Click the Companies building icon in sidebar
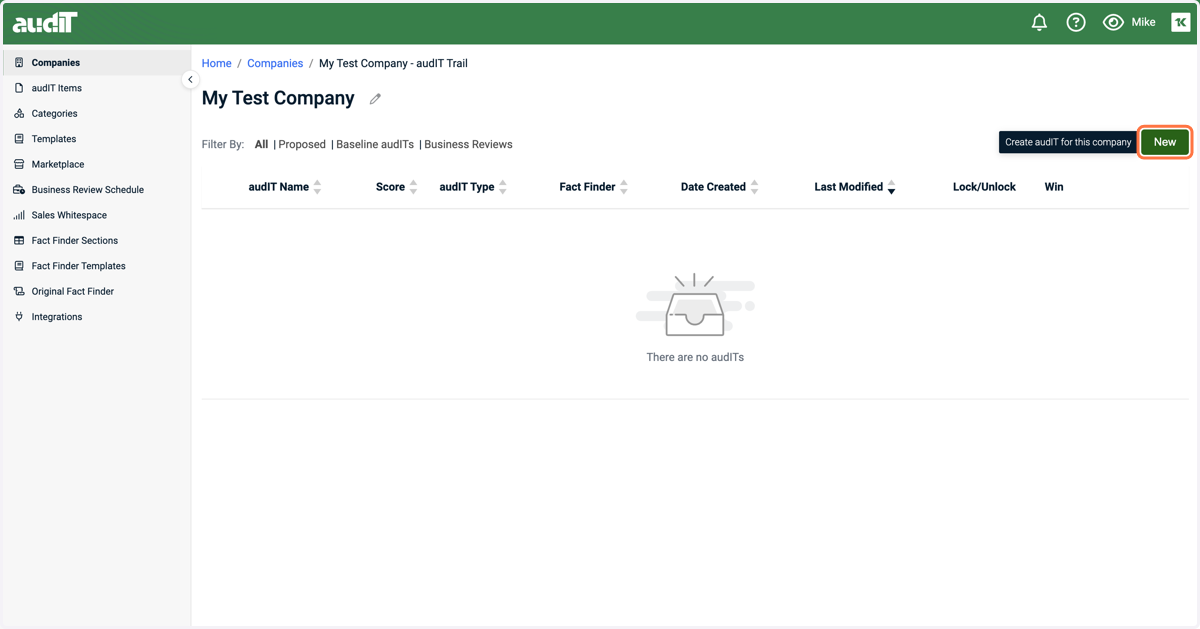1200x629 pixels. [x=19, y=62]
